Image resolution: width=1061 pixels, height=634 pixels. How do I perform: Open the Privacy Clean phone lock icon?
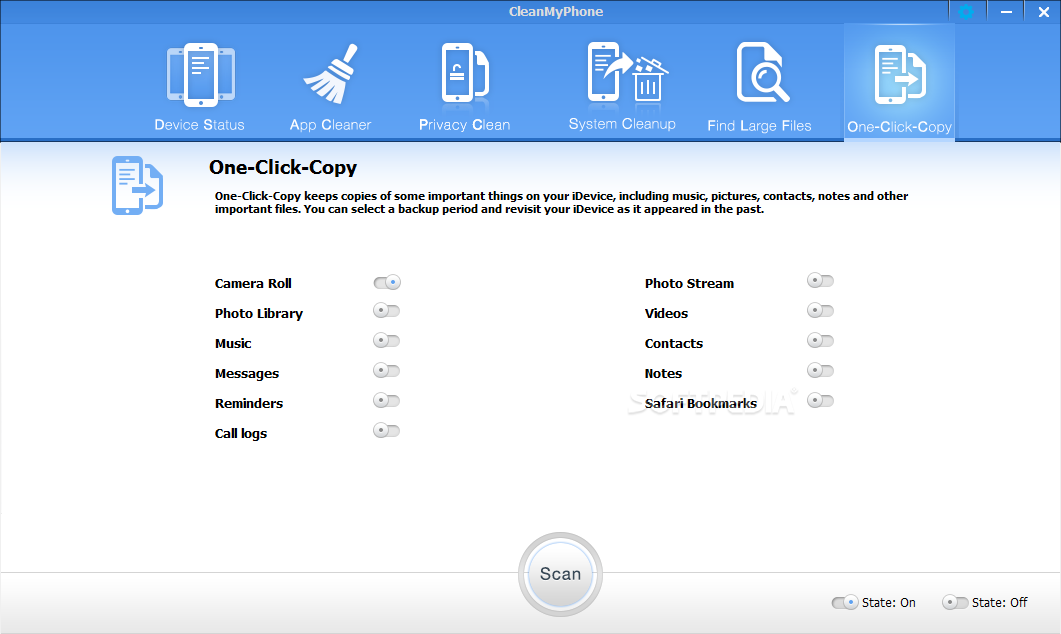[x=465, y=73]
